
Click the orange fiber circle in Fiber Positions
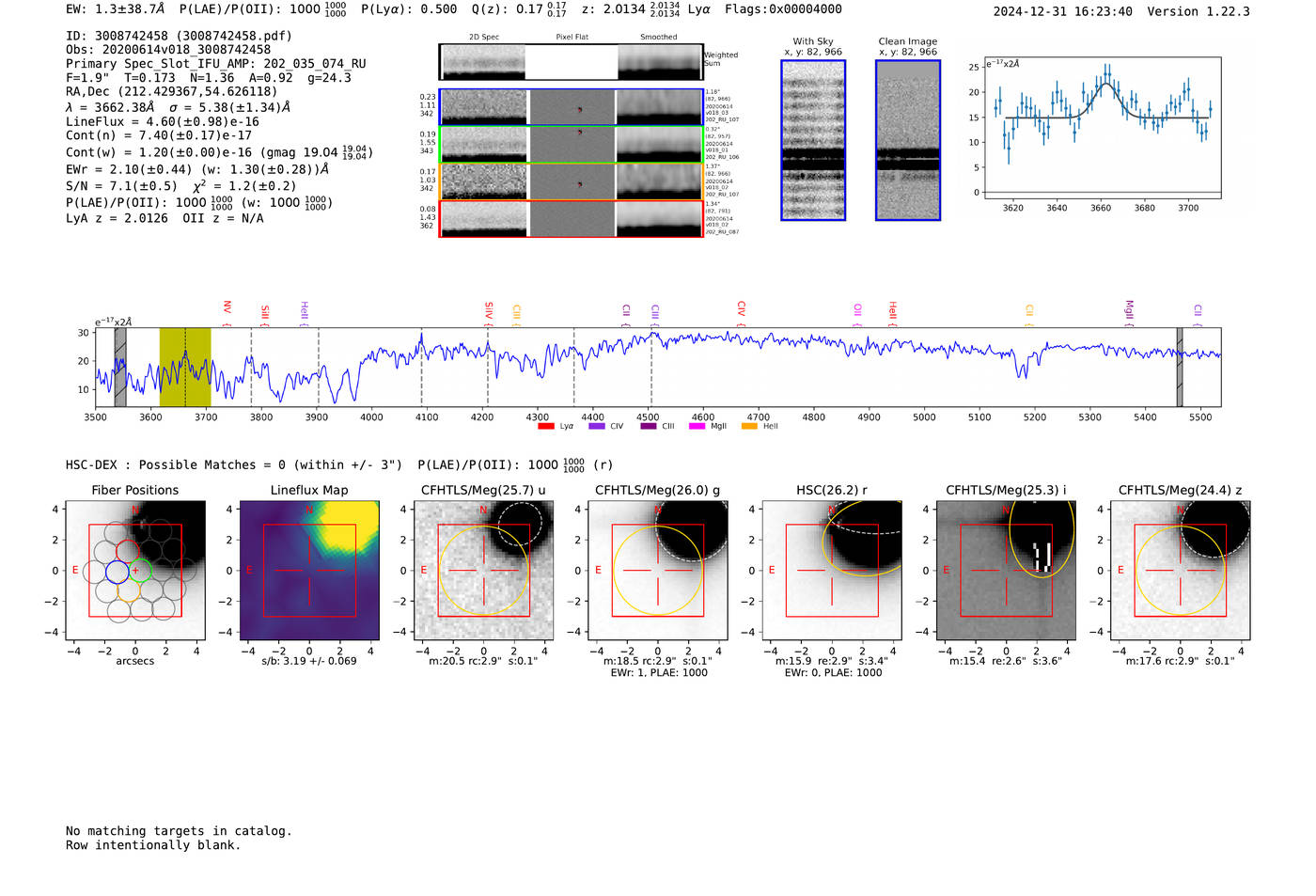point(129,589)
